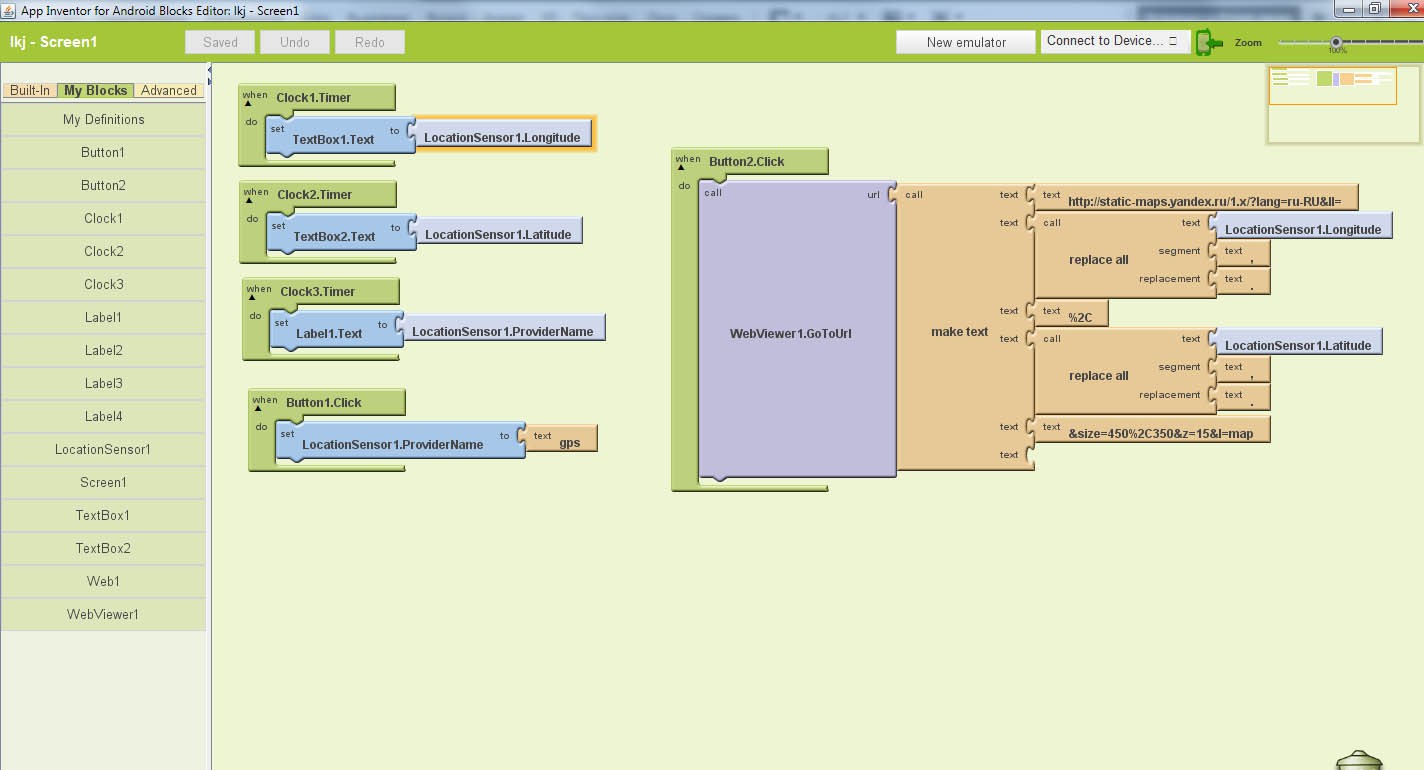Image resolution: width=1424 pixels, height=770 pixels.
Task: Open the Web1 blocks drawer
Action: [103, 581]
